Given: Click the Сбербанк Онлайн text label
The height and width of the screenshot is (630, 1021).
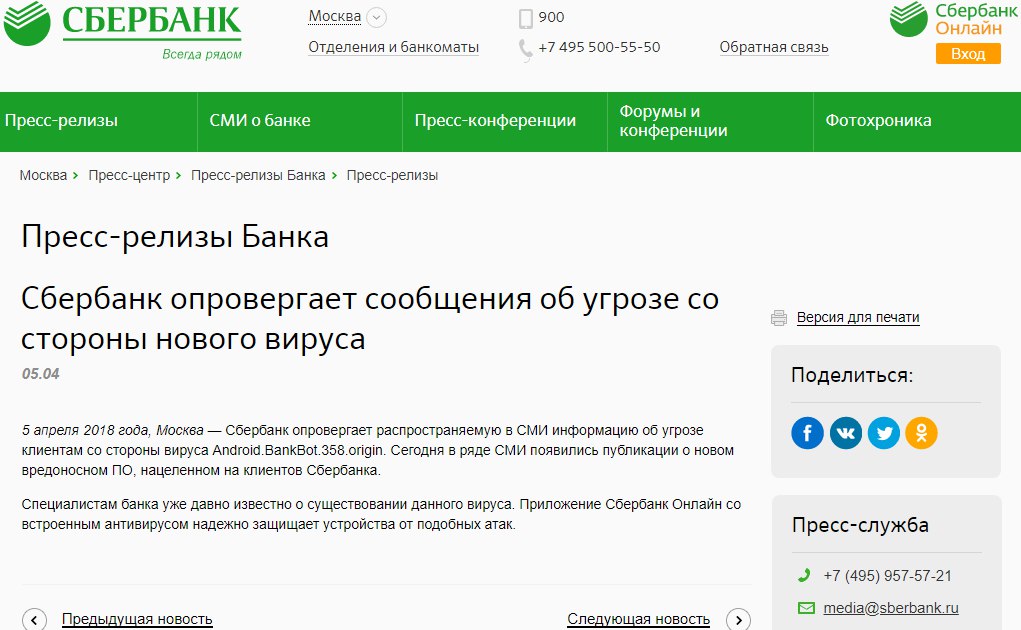Looking at the screenshot, I should [x=975, y=20].
